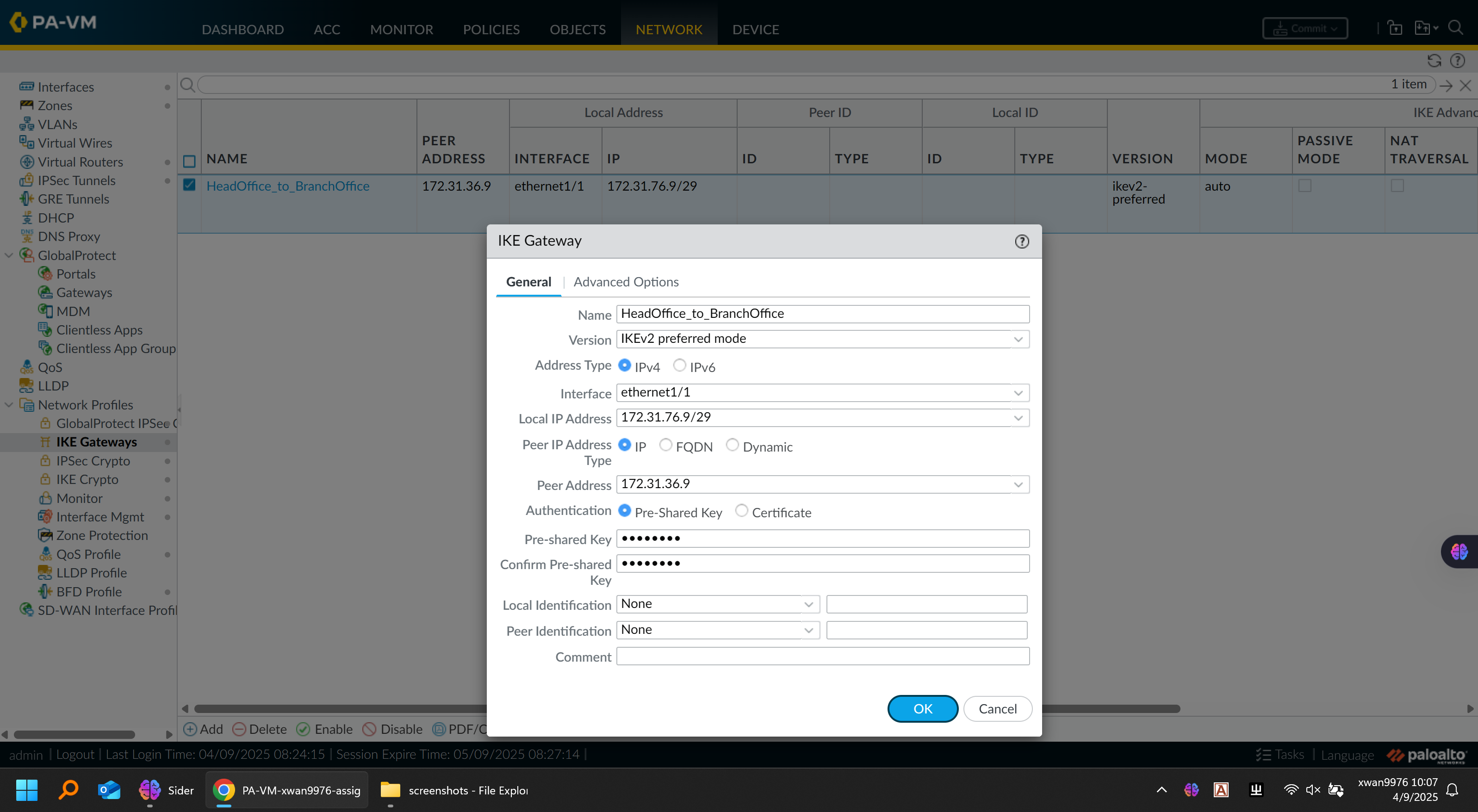This screenshot has width=1478, height=812.
Task: Open the POLICIES menu tab
Action: coord(491,29)
